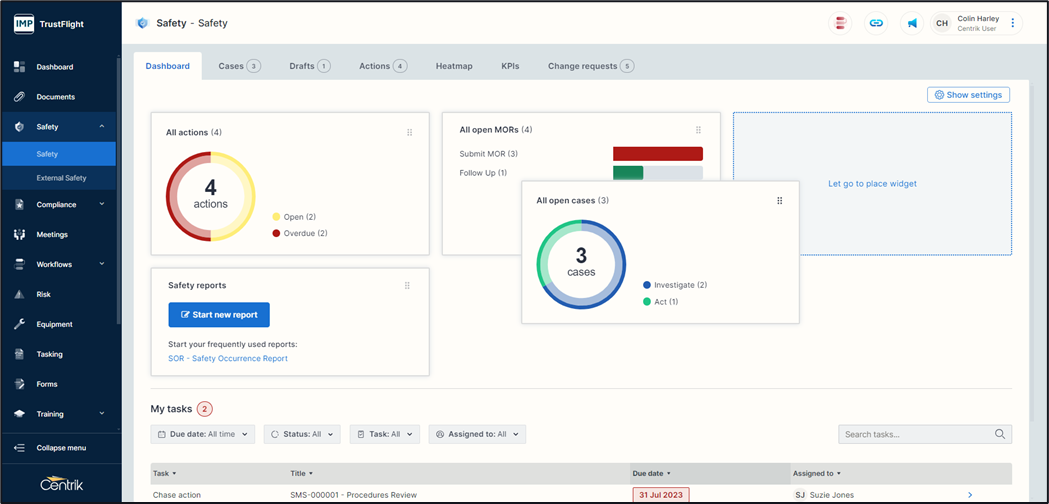Viewport: 1049px width, 504px height.
Task: Click search magnifier icon in tasks box
Action: 1000,434
